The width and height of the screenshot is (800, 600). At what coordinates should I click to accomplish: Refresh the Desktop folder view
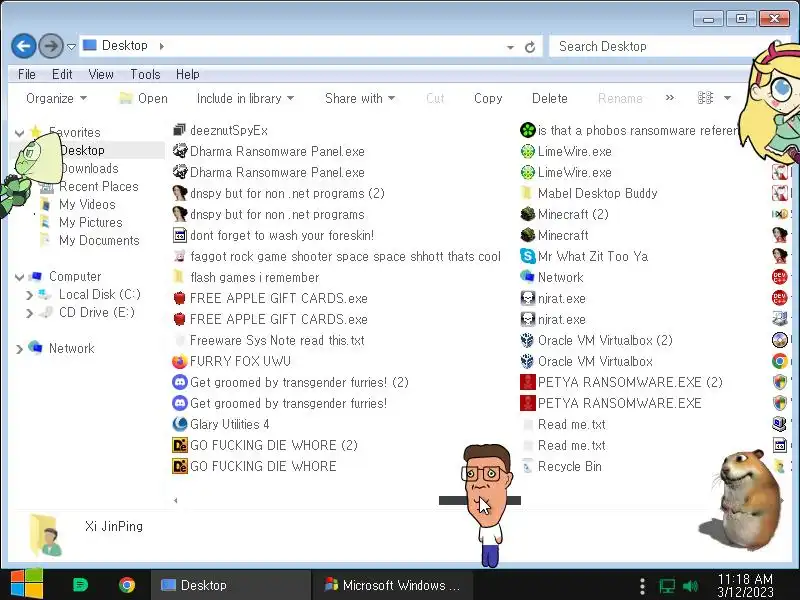(530, 47)
